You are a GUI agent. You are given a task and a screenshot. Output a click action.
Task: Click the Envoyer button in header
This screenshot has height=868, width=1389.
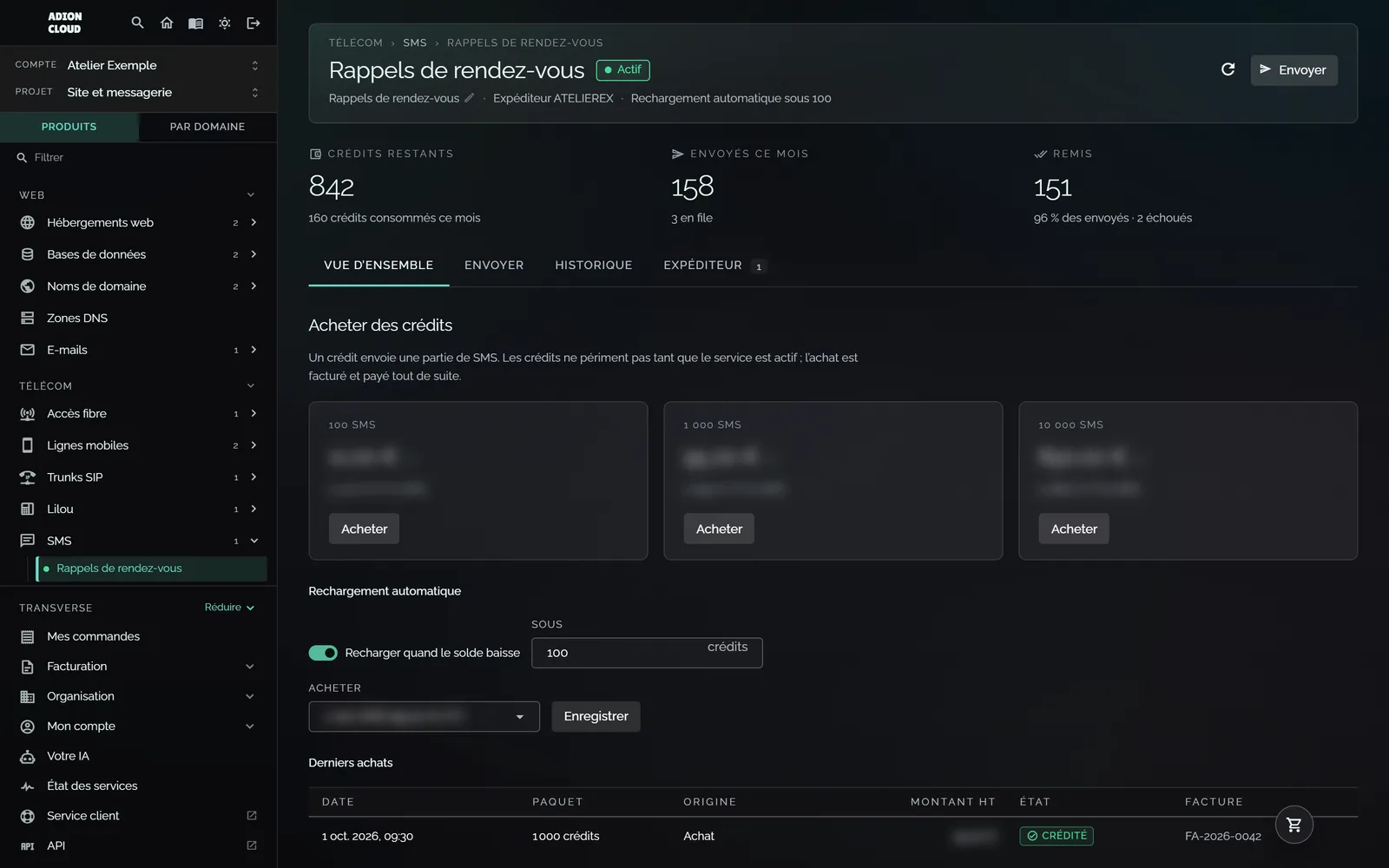(x=1294, y=70)
